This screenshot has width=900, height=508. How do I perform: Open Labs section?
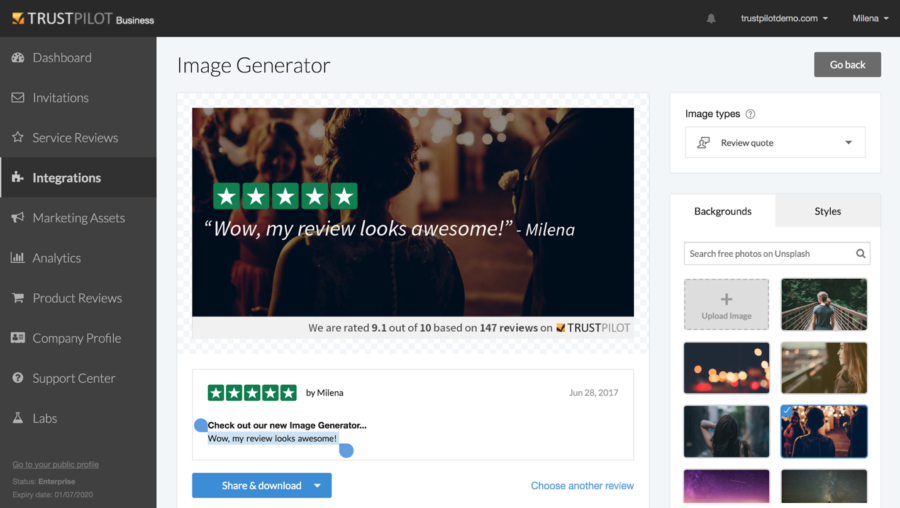tap(78, 418)
